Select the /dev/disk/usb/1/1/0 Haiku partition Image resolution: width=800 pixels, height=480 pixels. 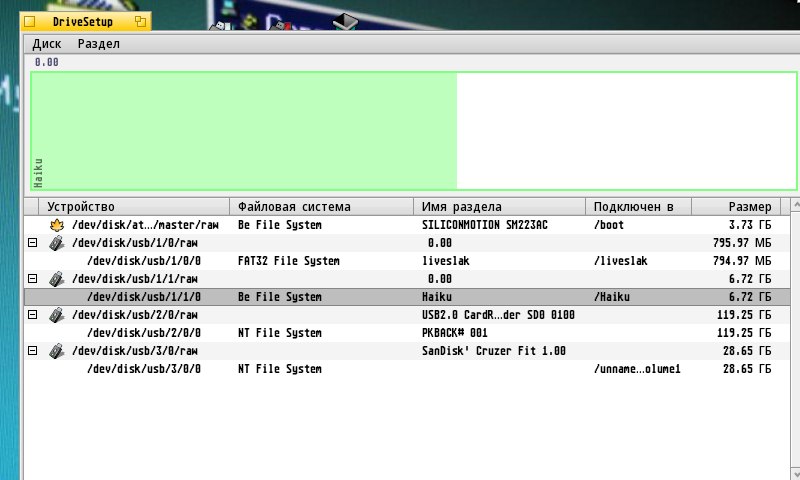[x=407, y=297]
